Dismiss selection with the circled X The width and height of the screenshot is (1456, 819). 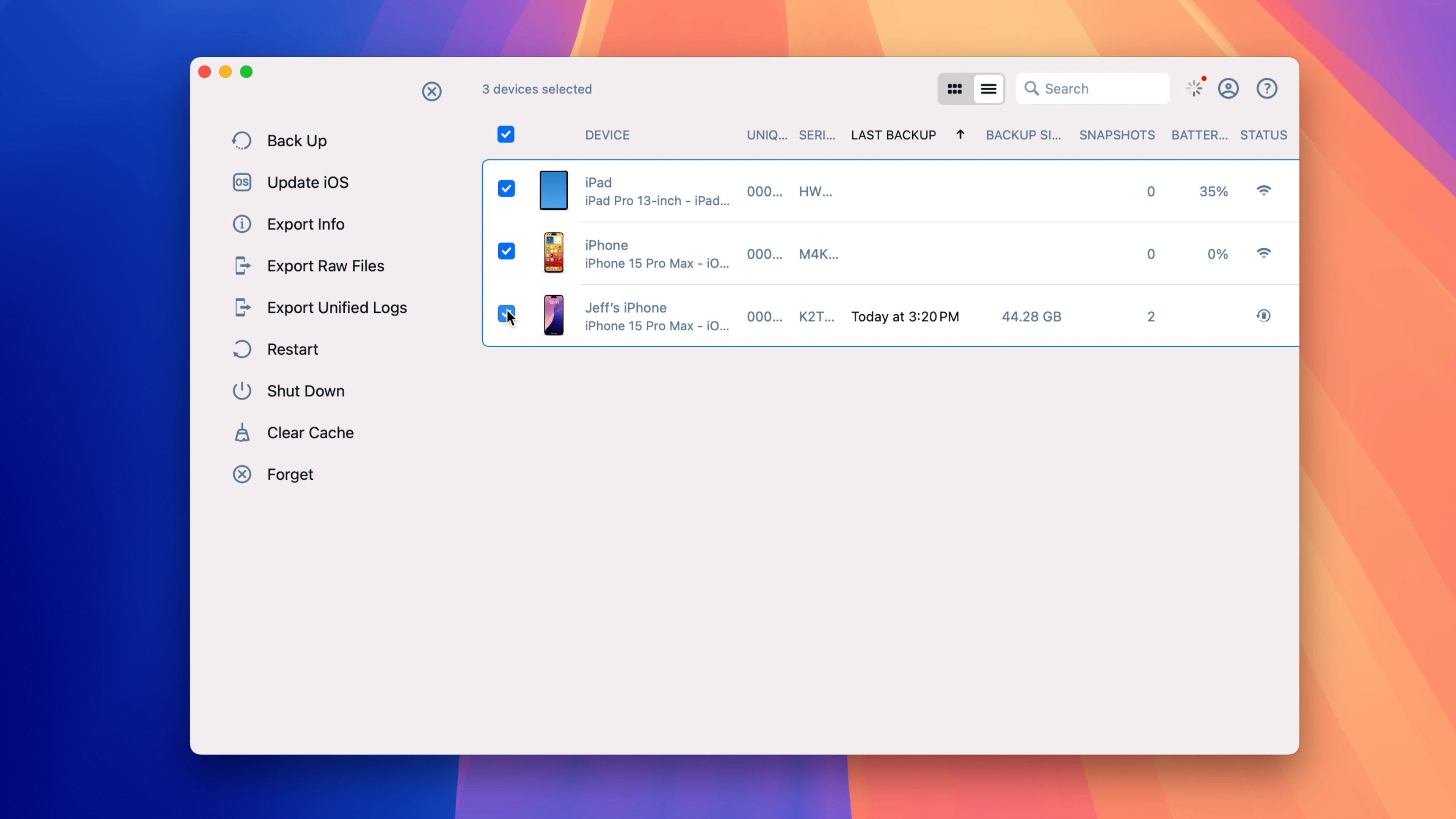pos(431,91)
